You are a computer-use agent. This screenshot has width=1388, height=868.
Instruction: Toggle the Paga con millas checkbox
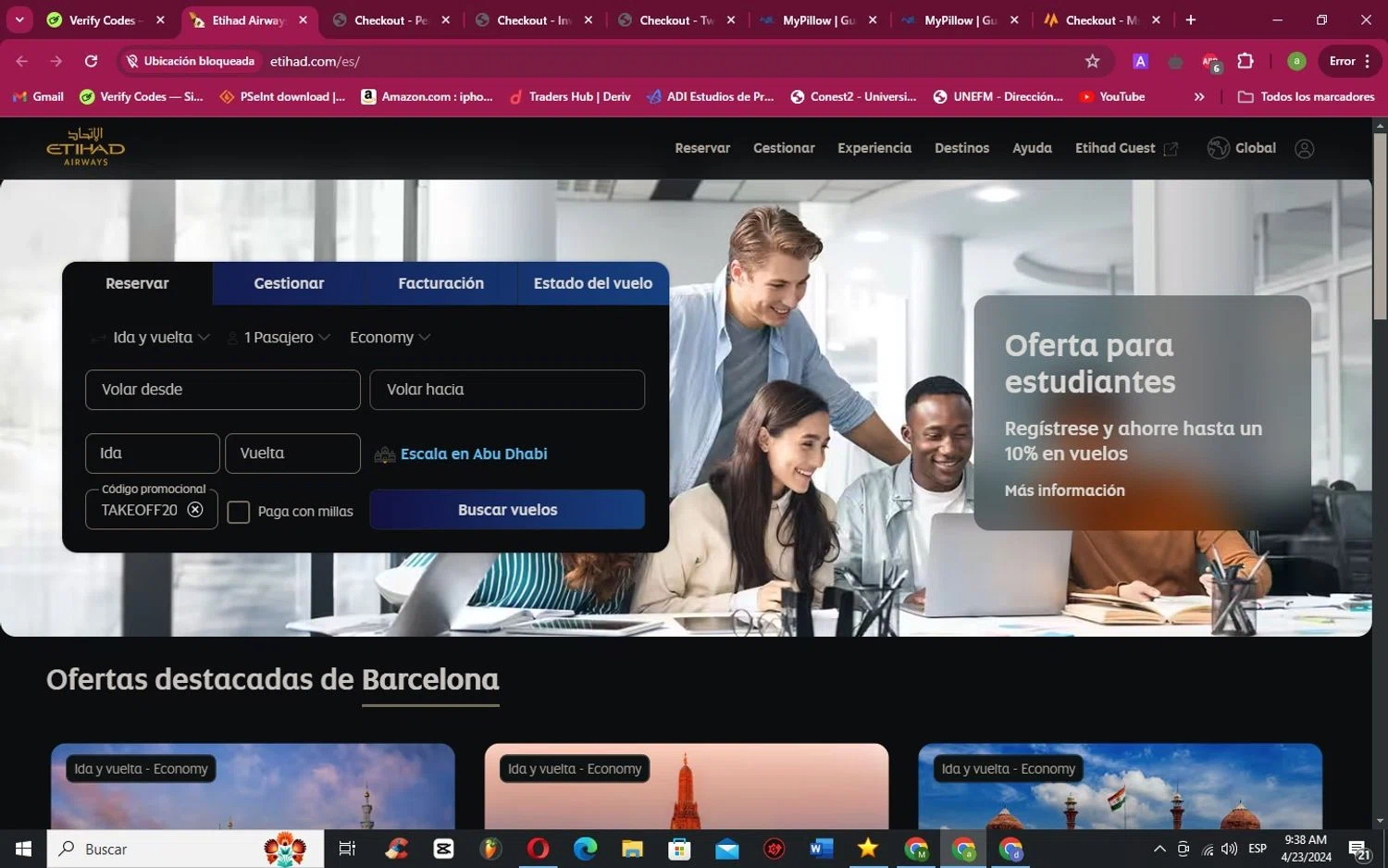pos(238,512)
